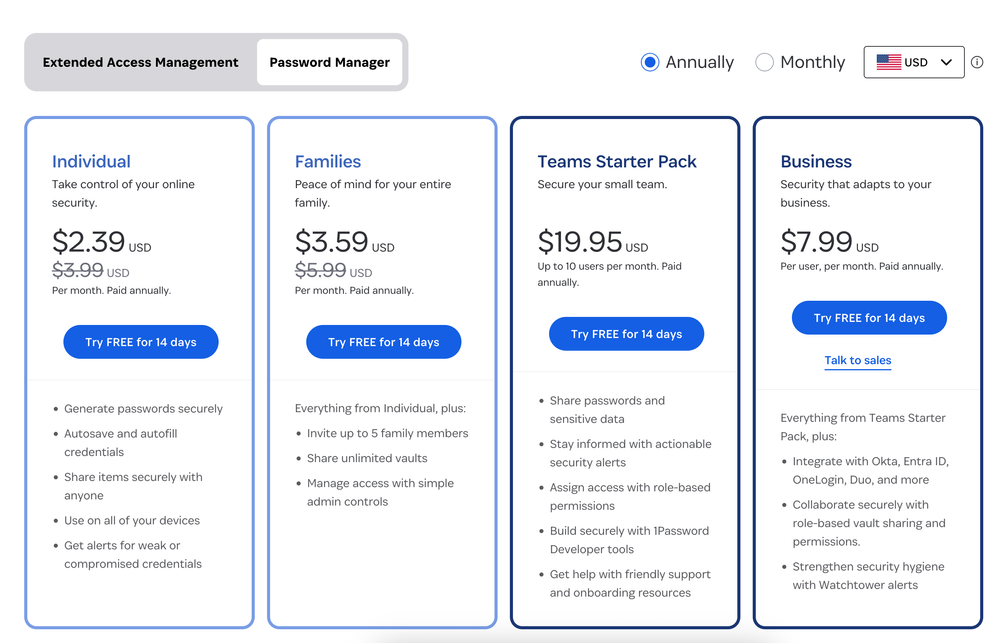Select Monthly billing radio button
The height and width of the screenshot is (643, 999).
[x=765, y=62]
